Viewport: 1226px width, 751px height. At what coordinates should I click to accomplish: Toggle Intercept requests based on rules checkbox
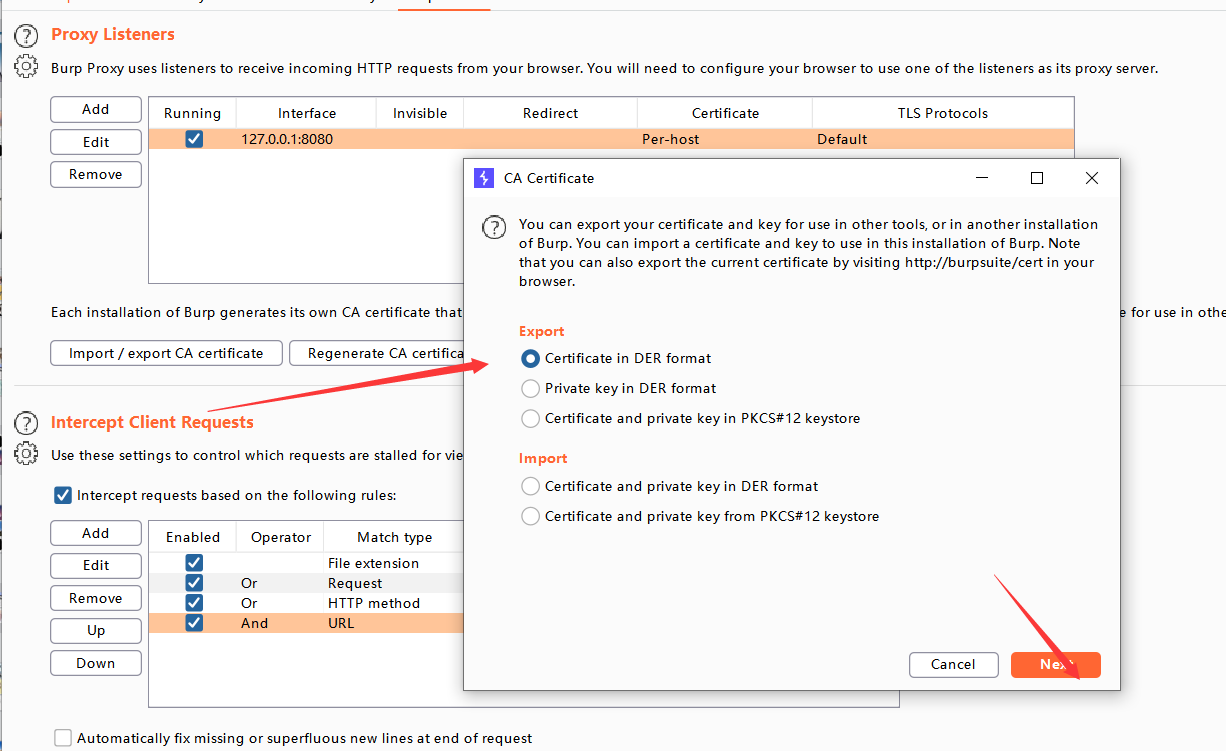point(63,495)
